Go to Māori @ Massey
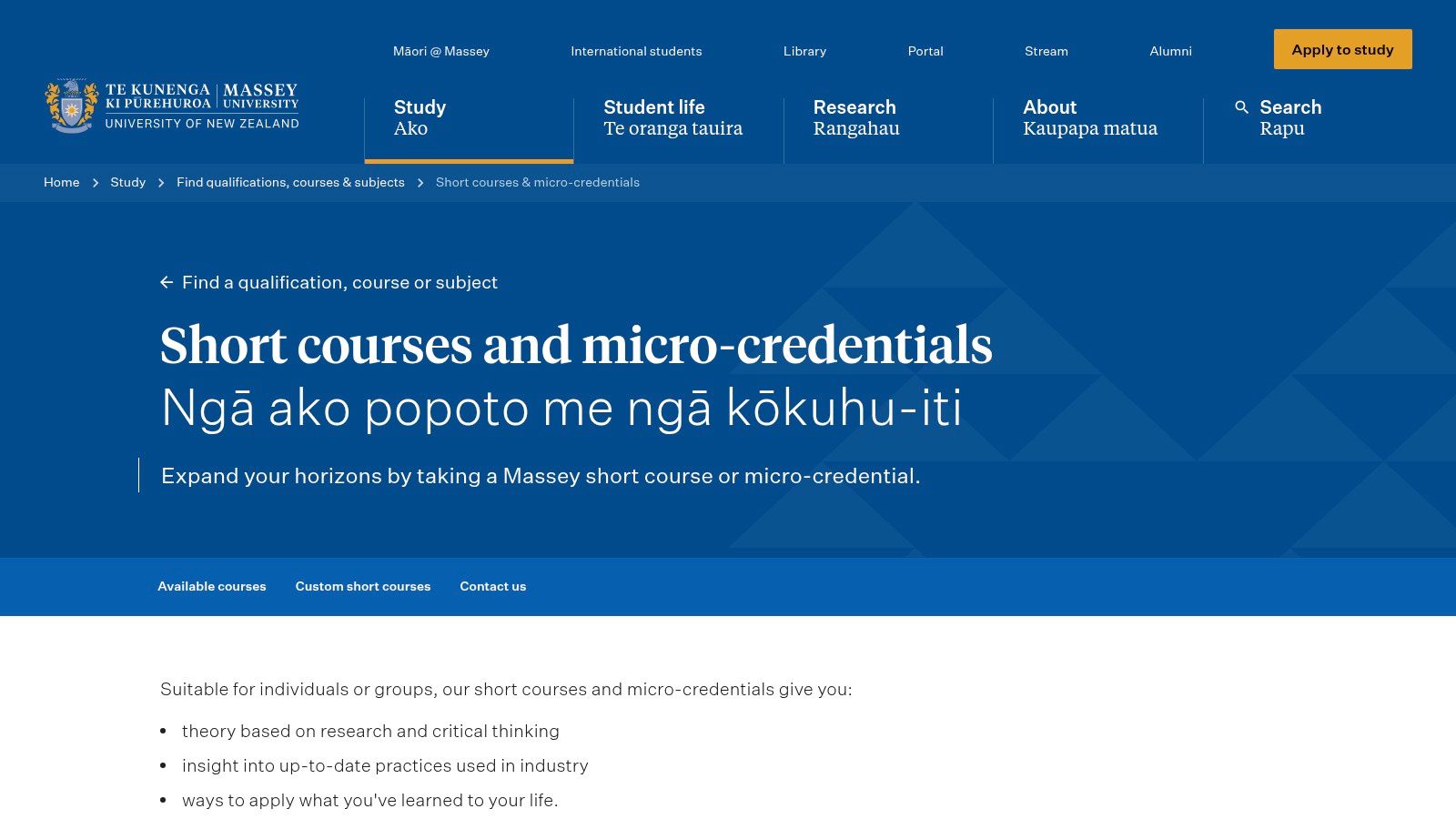Viewport: 1456px width, 819px height. click(440, 51)
